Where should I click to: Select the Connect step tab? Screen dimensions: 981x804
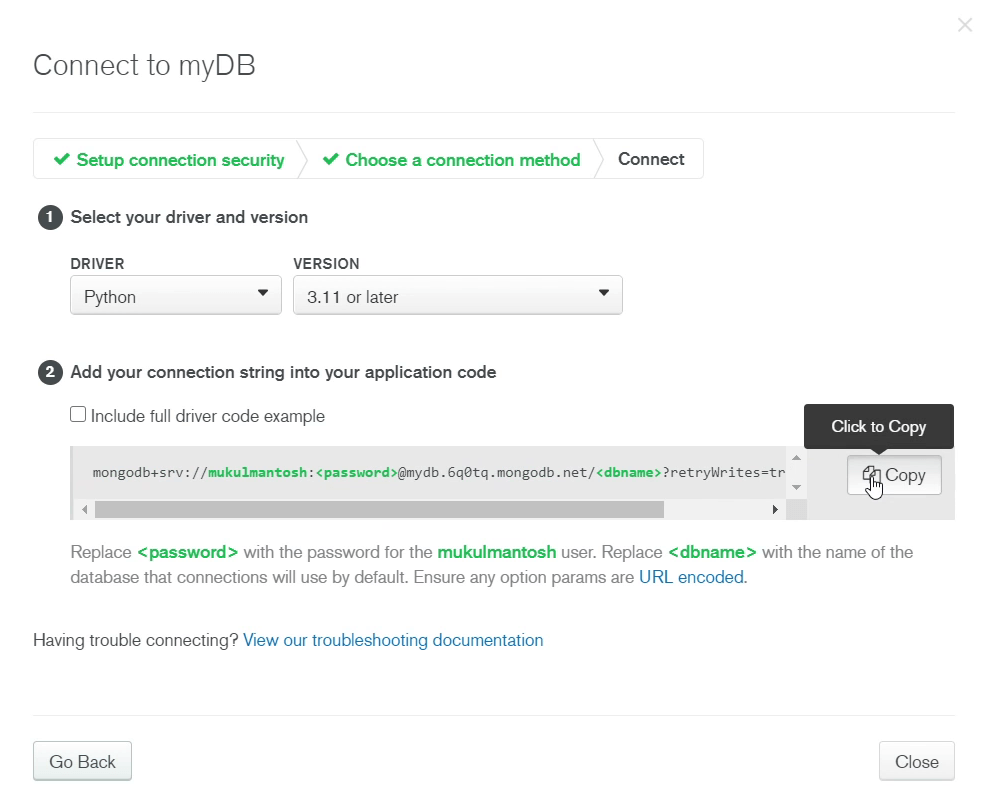click(651, 159)
